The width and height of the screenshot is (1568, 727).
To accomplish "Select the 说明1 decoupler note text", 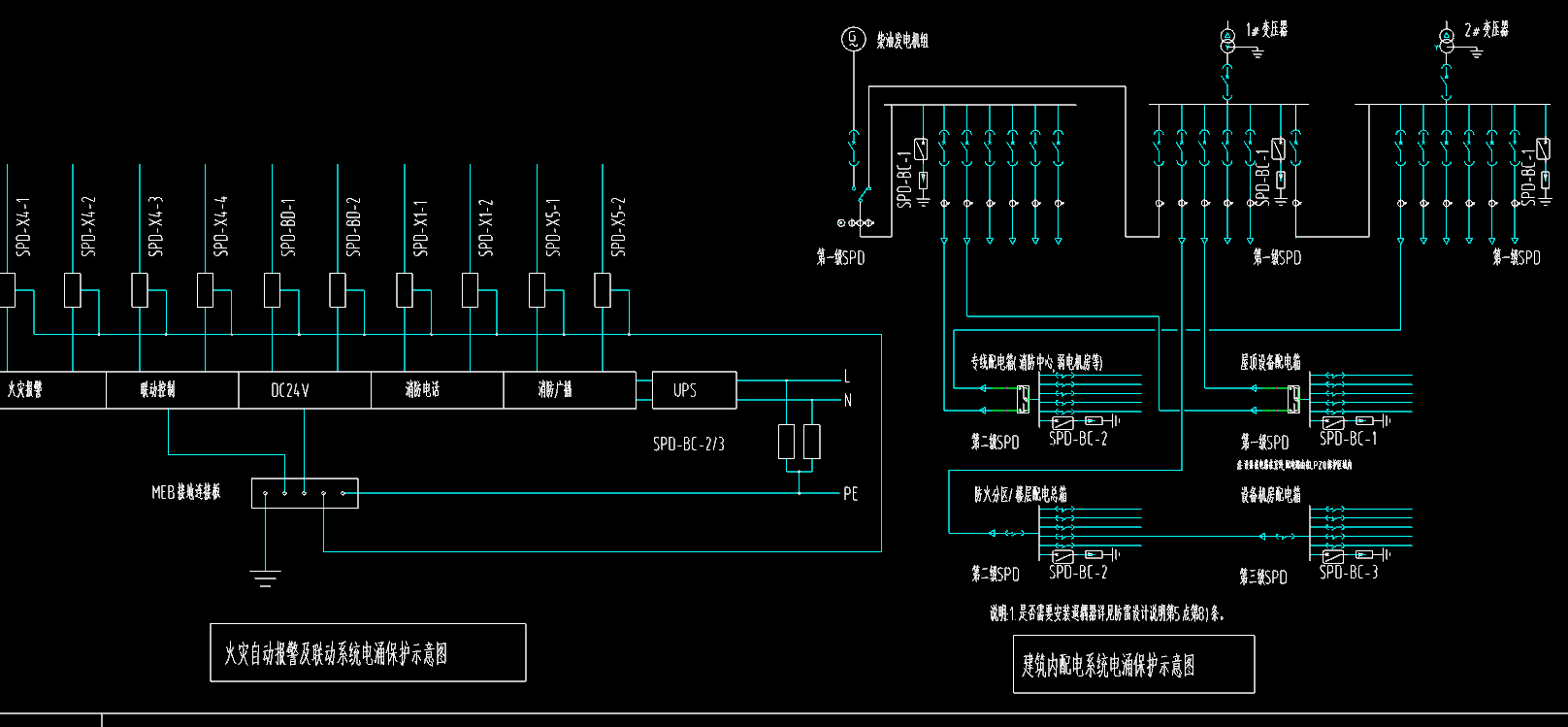I will (1107, 613).
